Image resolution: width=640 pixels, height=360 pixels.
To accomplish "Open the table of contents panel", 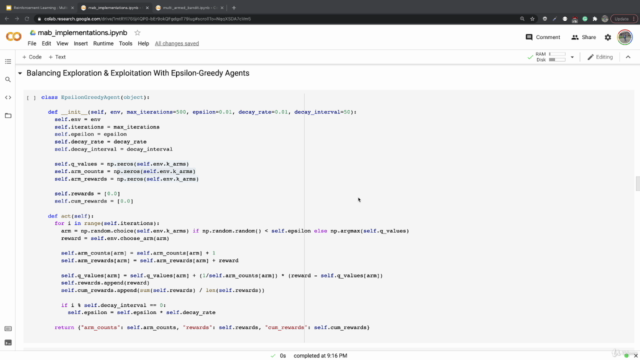I will coord(8,62).
